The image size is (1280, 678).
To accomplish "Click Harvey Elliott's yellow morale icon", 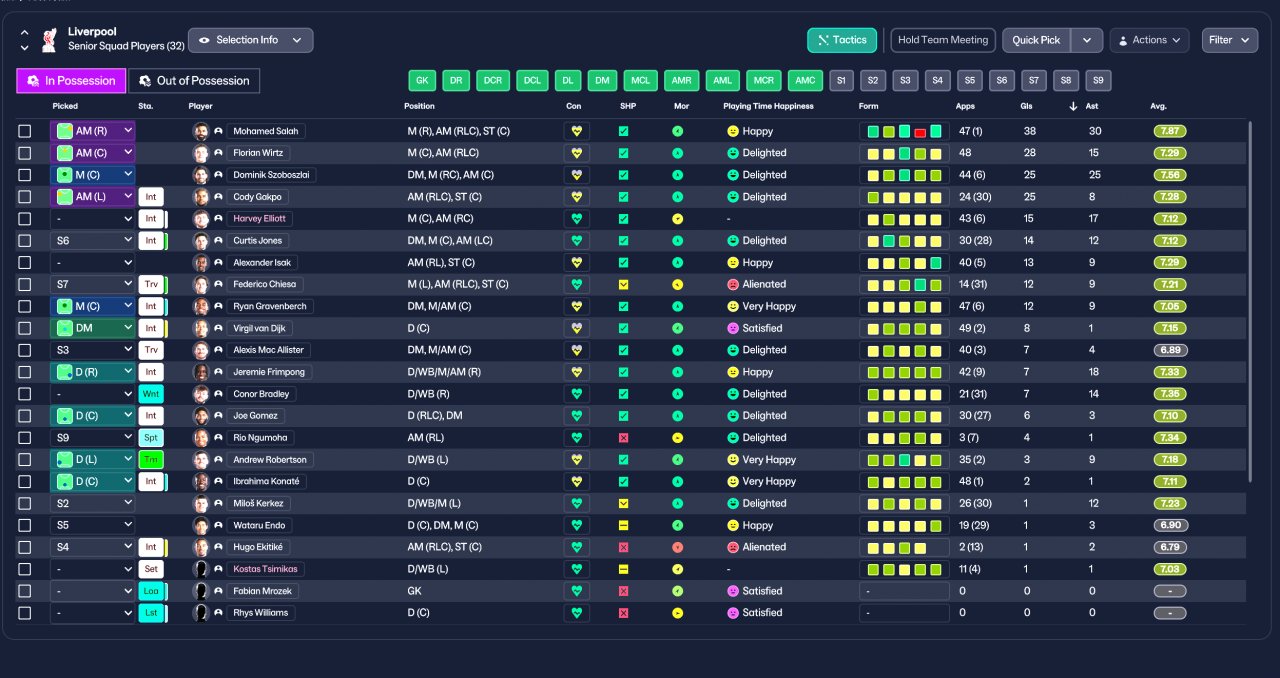I will [677, 219].
